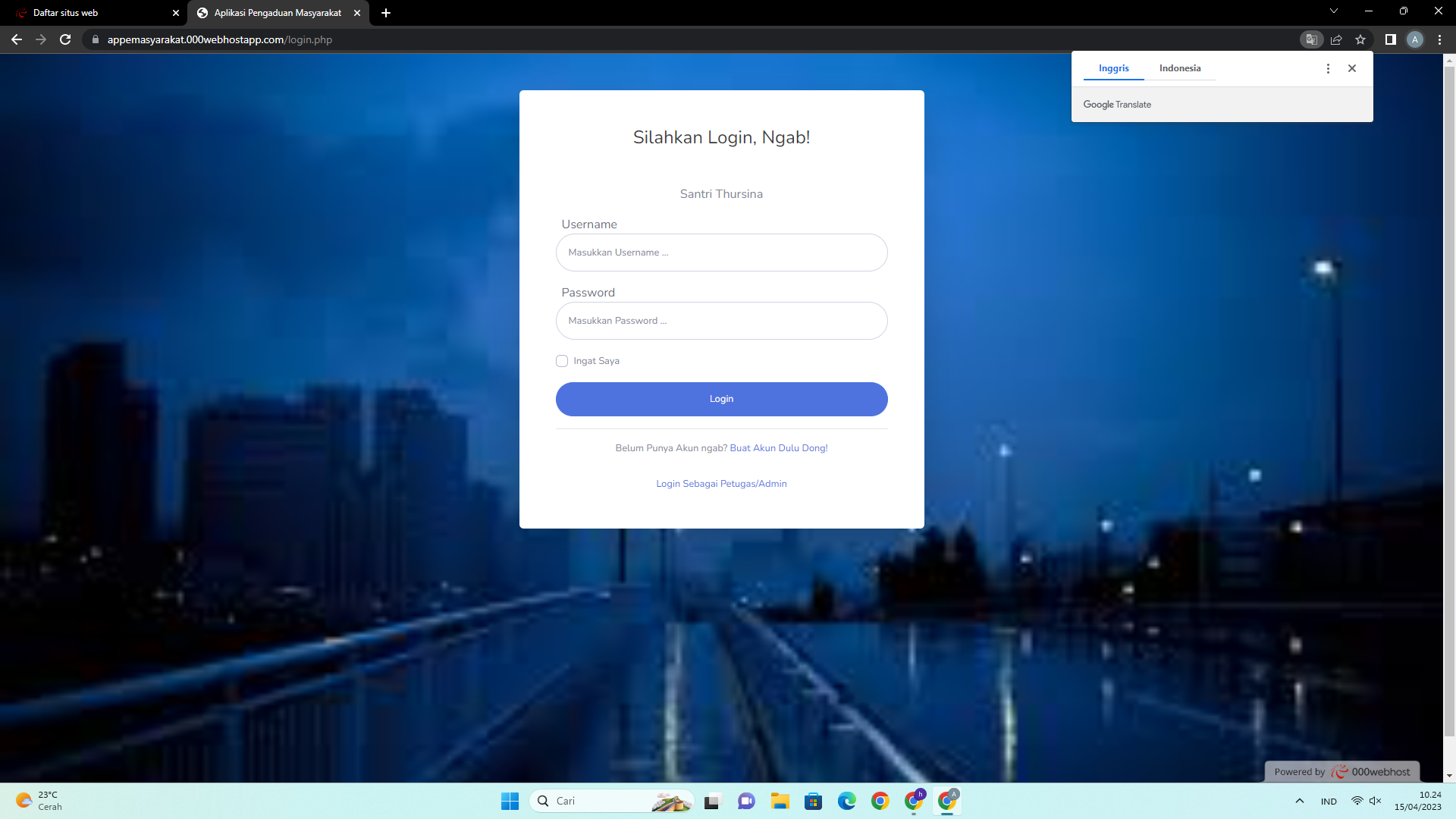1456x819 pixels.
Task: Close the Aplikasi Pengaduan Masyarakat tab
Action: (x=357, y=13)
